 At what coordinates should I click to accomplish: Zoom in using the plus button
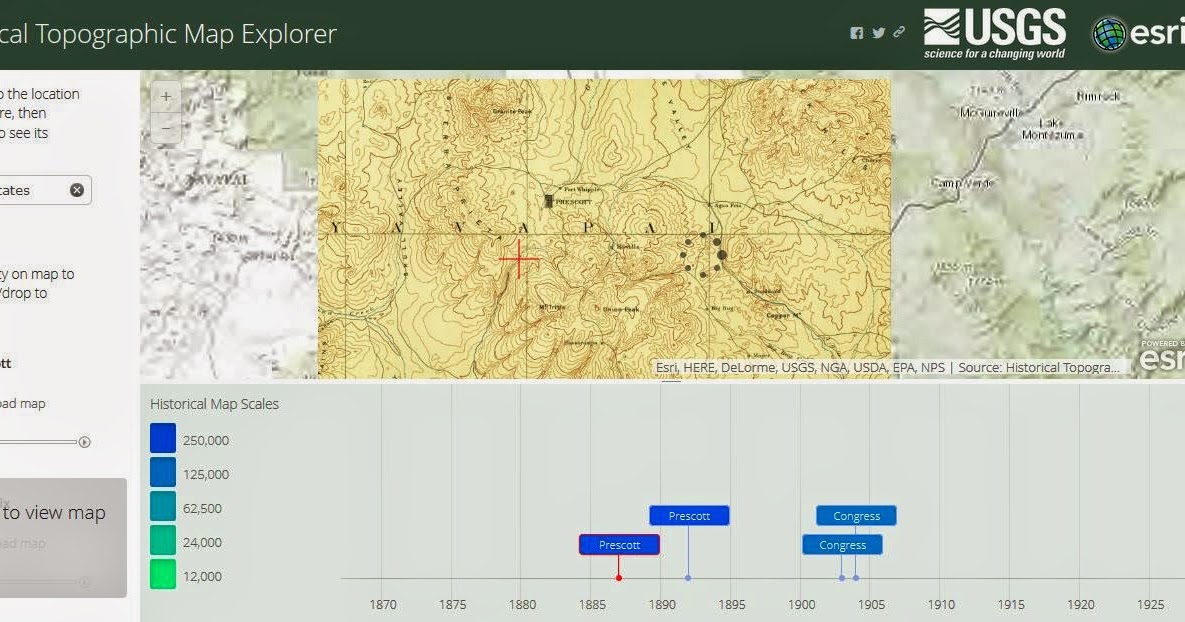click(164, 97)
